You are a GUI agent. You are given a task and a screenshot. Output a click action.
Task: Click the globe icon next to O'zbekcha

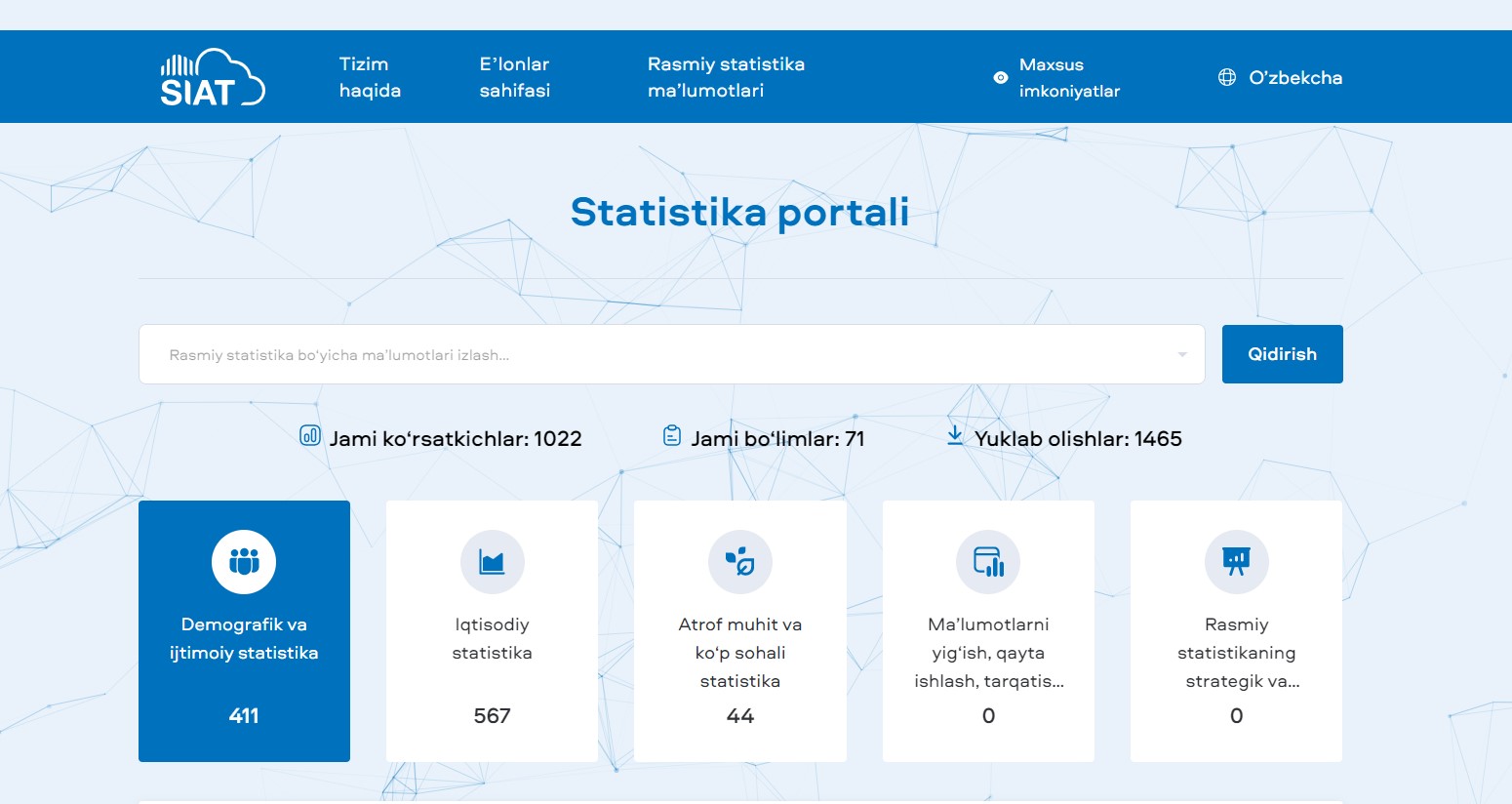1227,77
